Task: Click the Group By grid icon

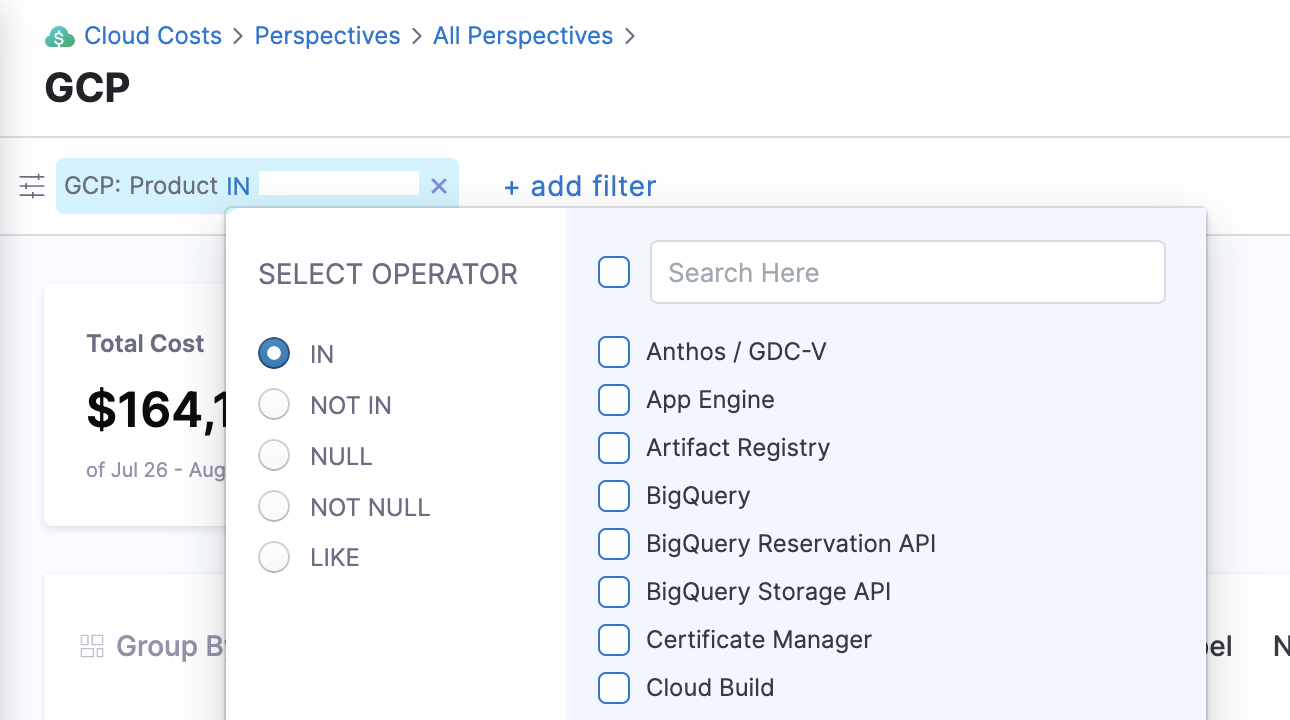Action: point(92,646)
